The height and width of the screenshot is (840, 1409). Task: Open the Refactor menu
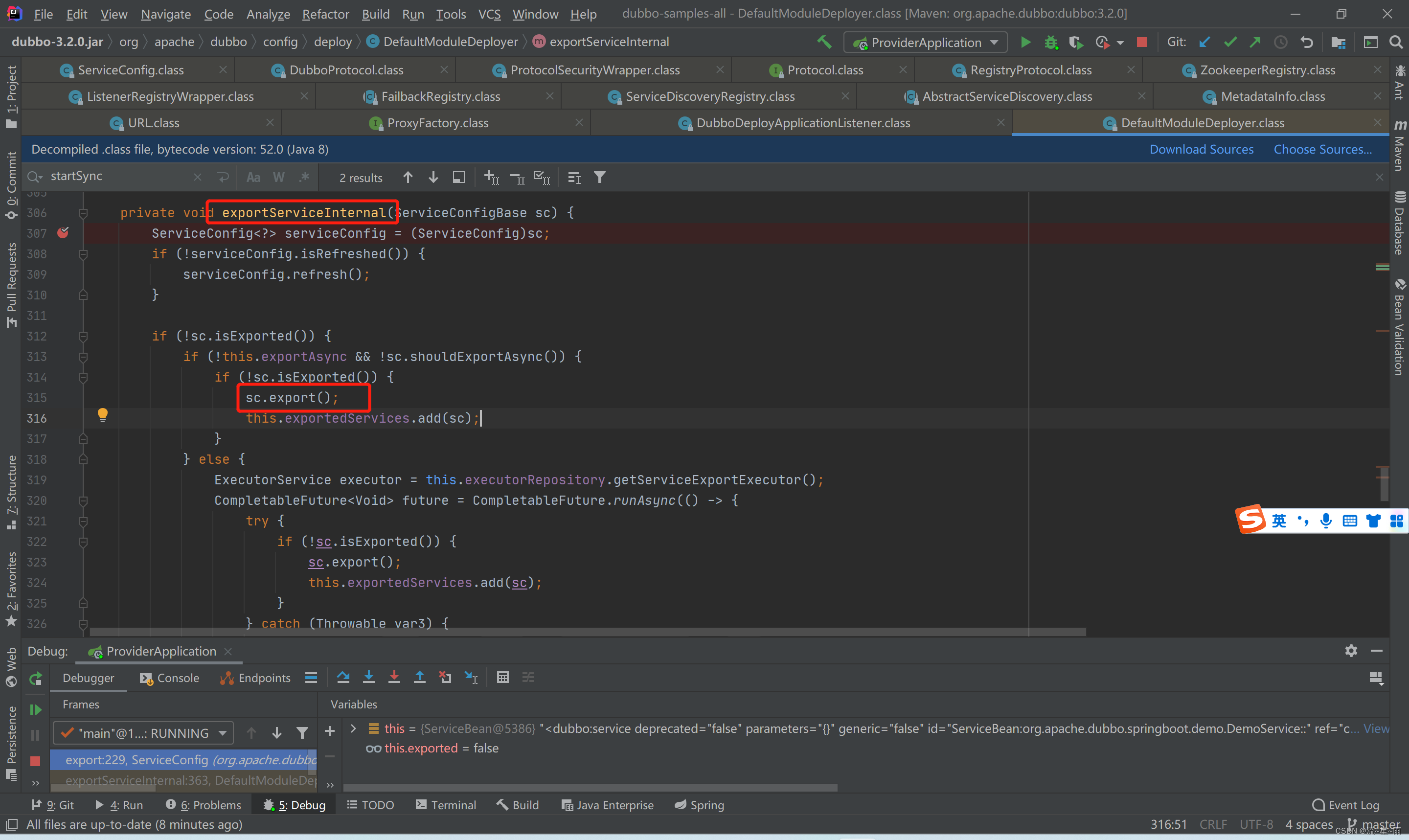pos(325,14)
